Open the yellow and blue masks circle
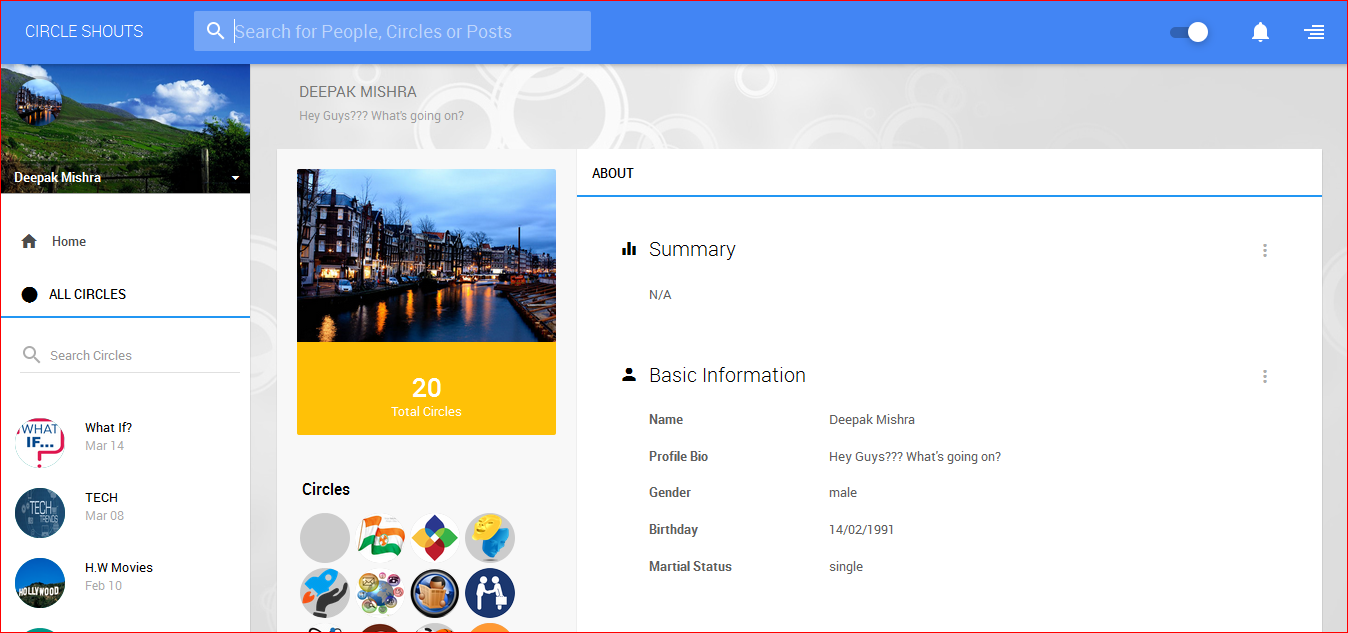 490,538
